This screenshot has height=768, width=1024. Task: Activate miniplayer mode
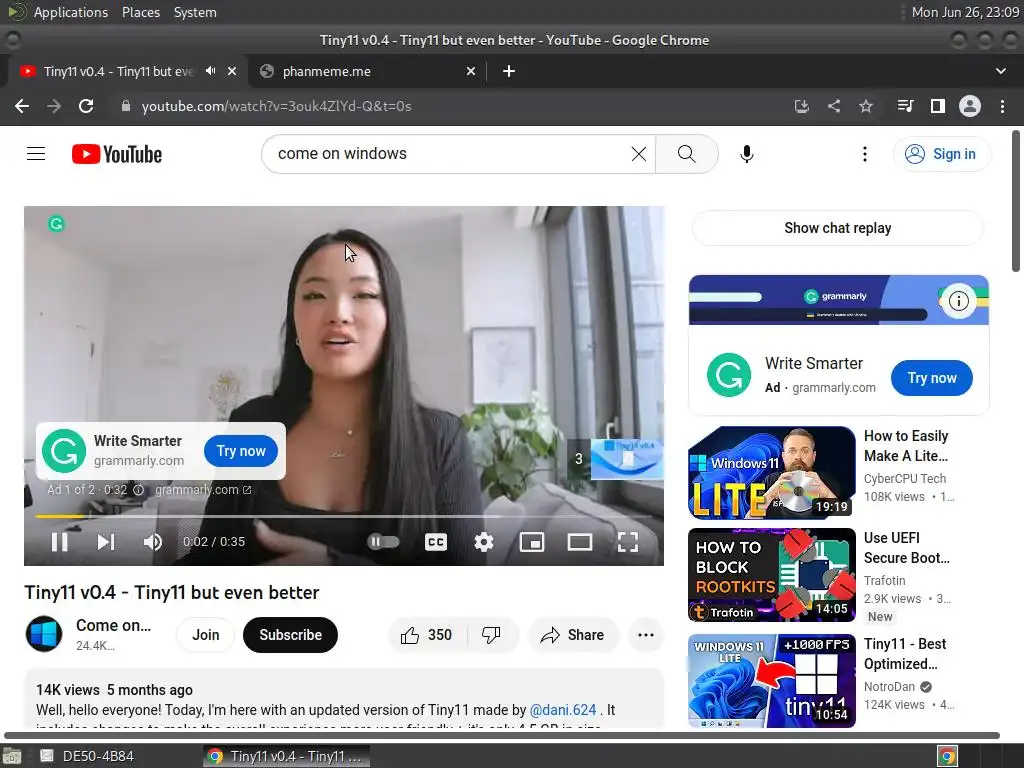[x=532, y=542]
